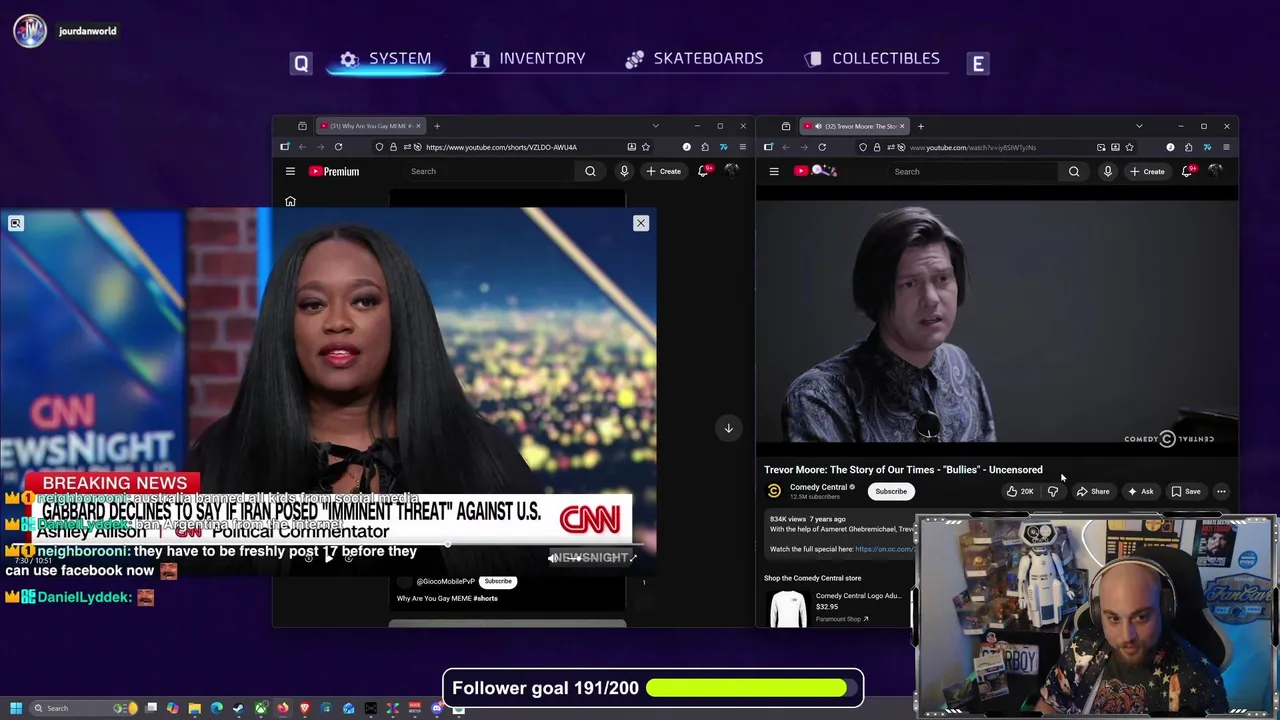This screenshot has height=720, width=1280.
Task: Switch to the SKATEBOARDS tab
Action: point(694,59)
